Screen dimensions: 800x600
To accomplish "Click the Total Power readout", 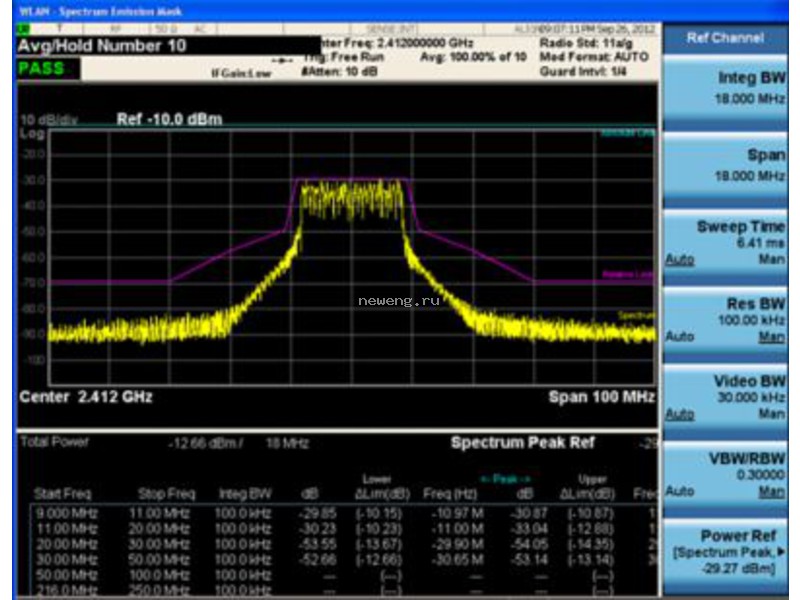I will (x=164, y=442).
